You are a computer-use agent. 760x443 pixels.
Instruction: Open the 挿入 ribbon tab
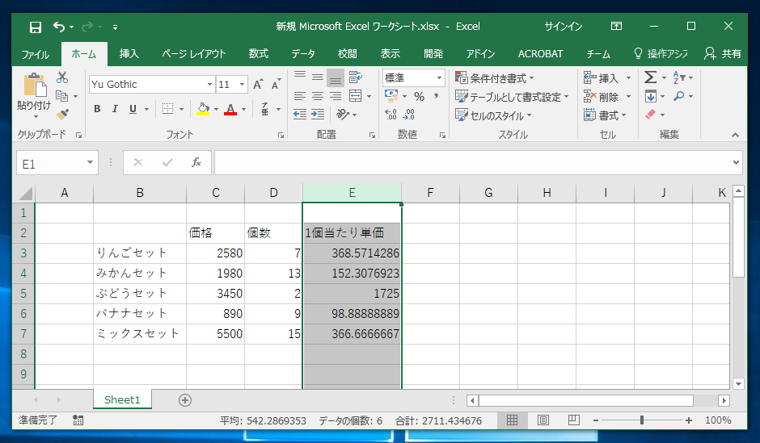click(x=129, y=54)
